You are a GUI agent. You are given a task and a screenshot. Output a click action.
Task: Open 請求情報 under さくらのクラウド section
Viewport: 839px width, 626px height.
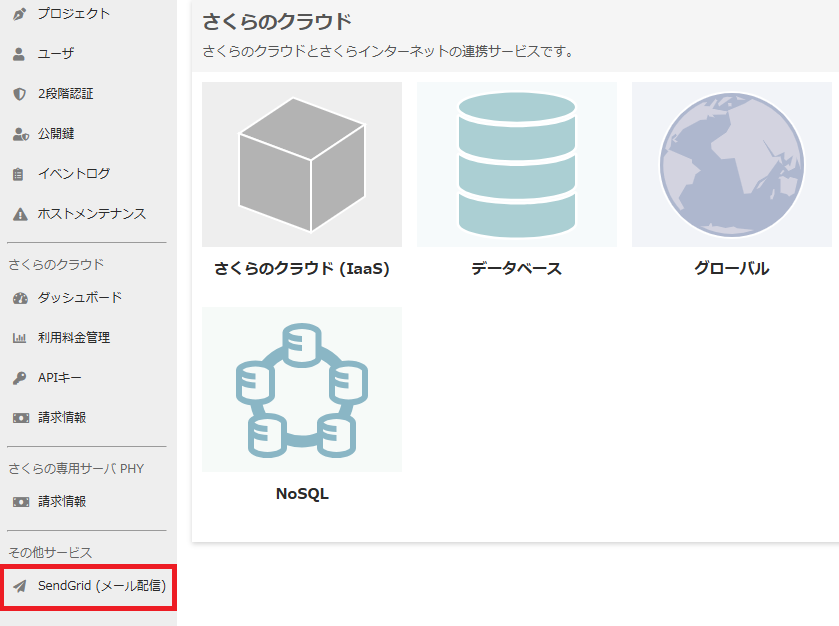62,417
